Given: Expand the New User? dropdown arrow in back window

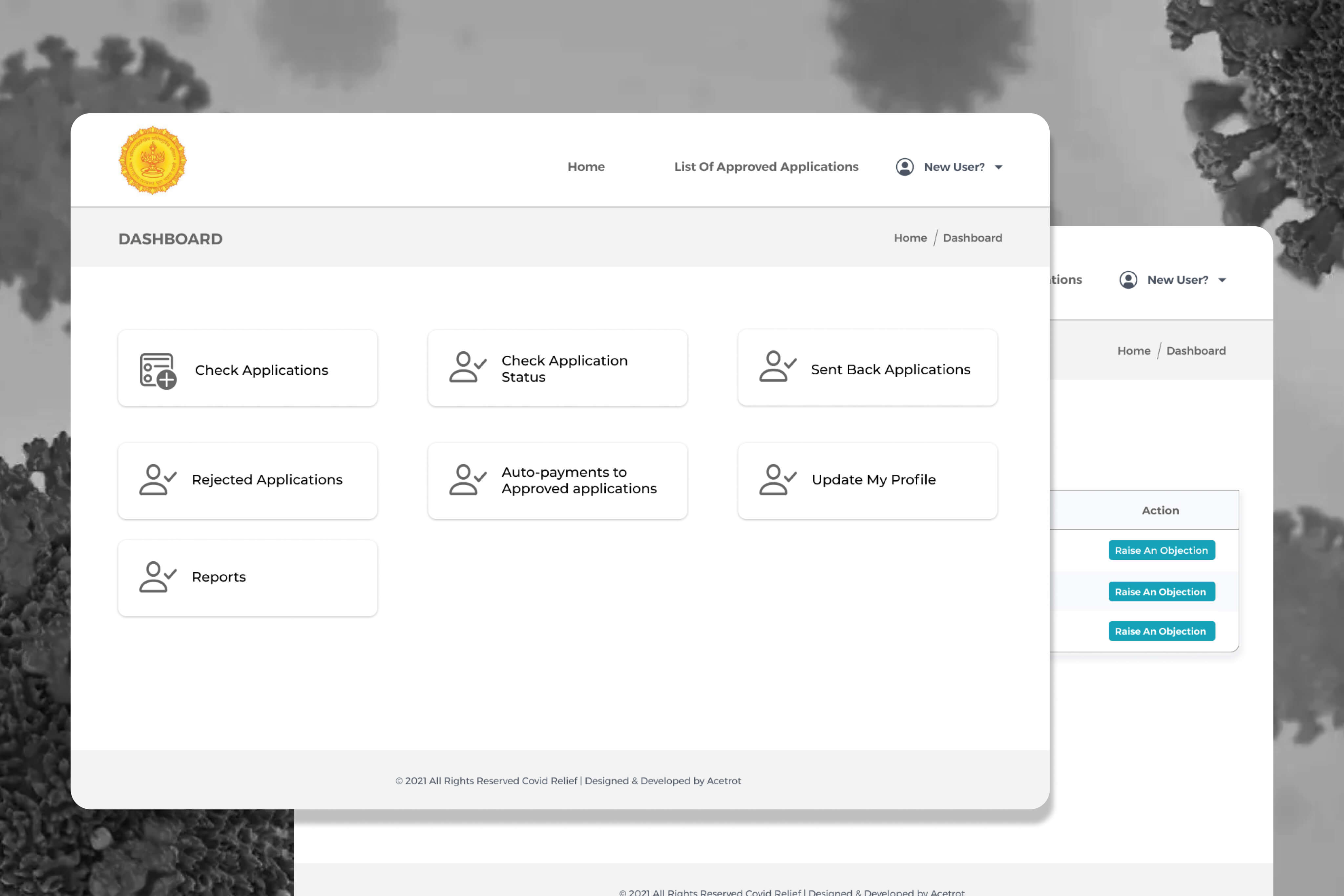Looking at the screenshot, I should [x=1222, y=280].
